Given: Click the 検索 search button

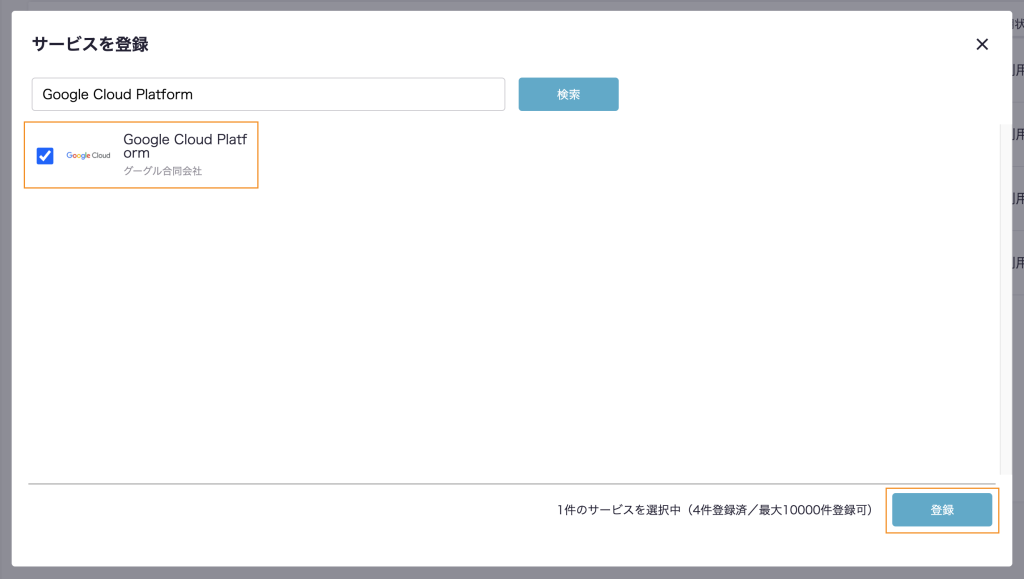Looking at the screenshot, I should (x=568, y=94).
